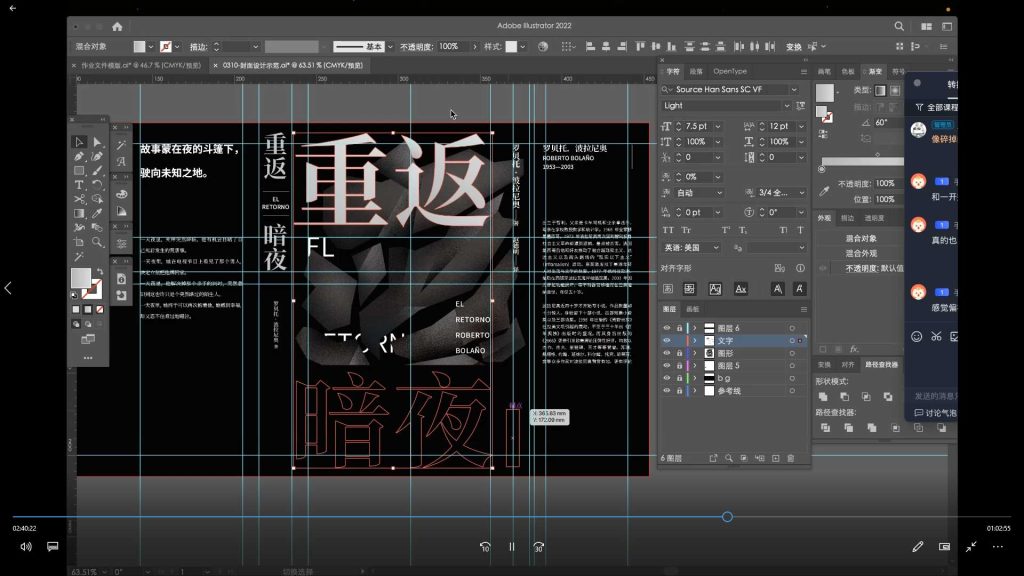Open the font family dropdown
The width and height of the screenshot is (1024, 576).
(793, 89)
